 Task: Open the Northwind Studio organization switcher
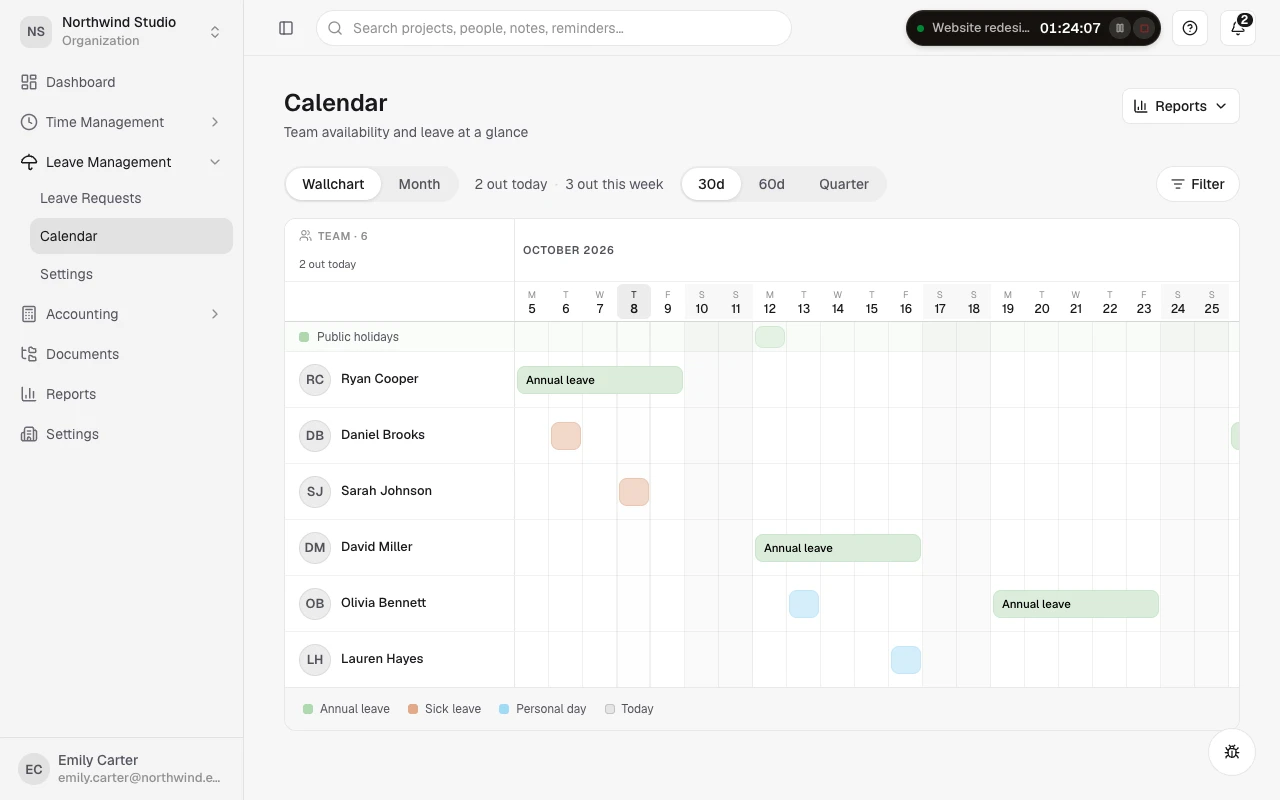[x=121, y=31]
